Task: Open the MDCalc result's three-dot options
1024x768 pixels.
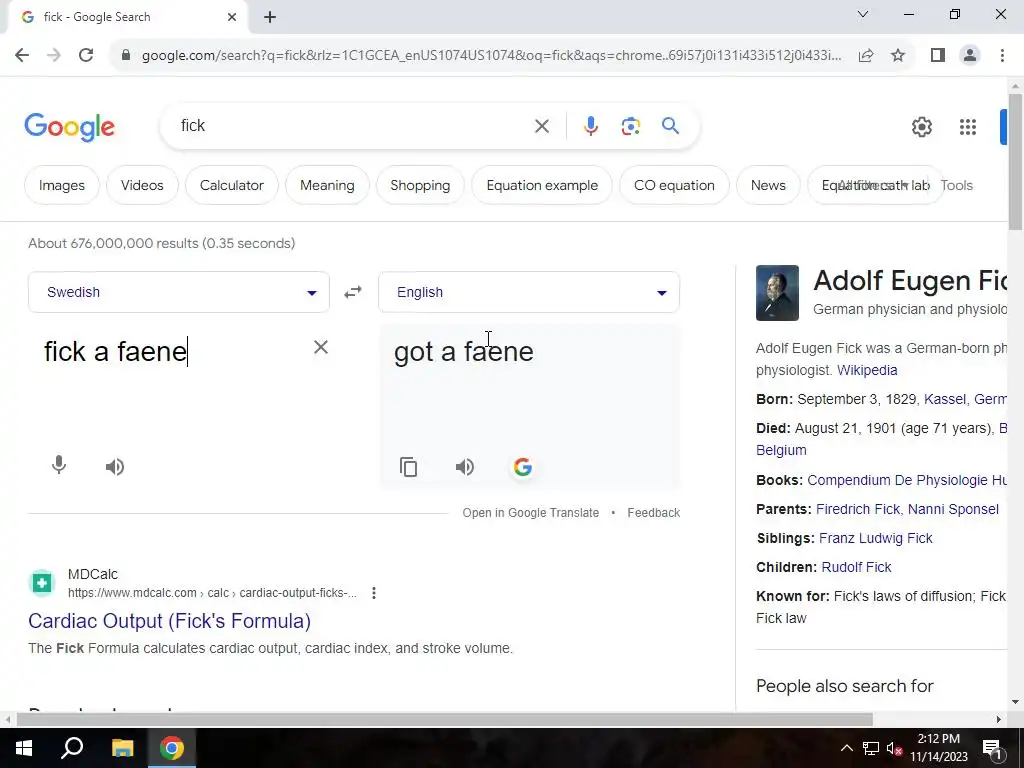Action: point(374,593)
